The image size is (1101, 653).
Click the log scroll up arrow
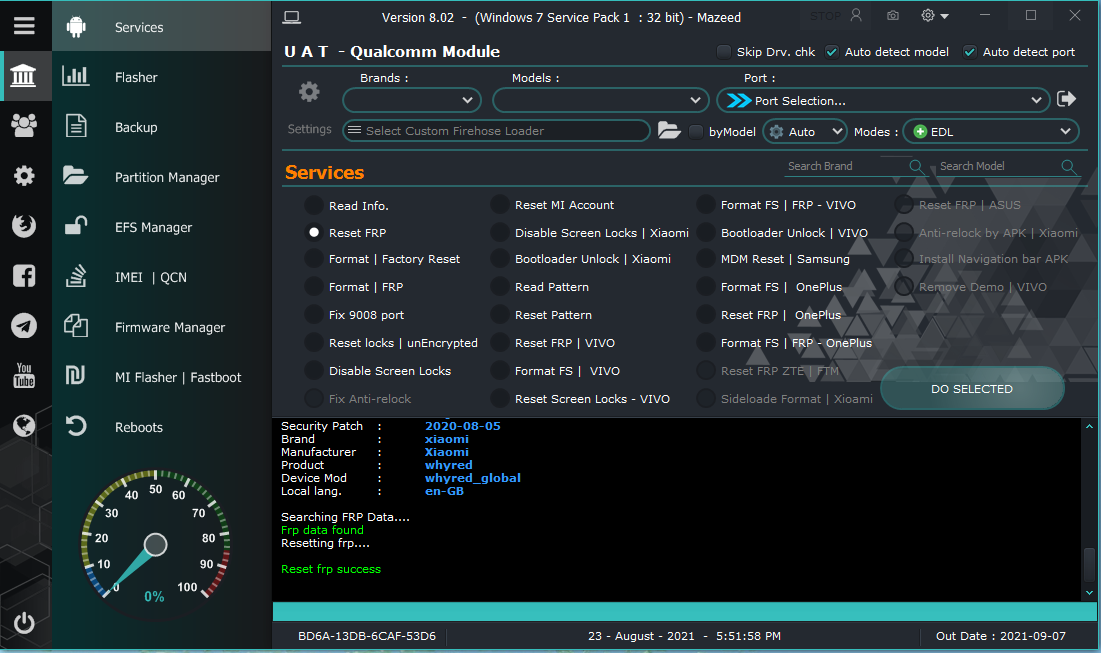pyautogui.click(x=1089, y=426)
